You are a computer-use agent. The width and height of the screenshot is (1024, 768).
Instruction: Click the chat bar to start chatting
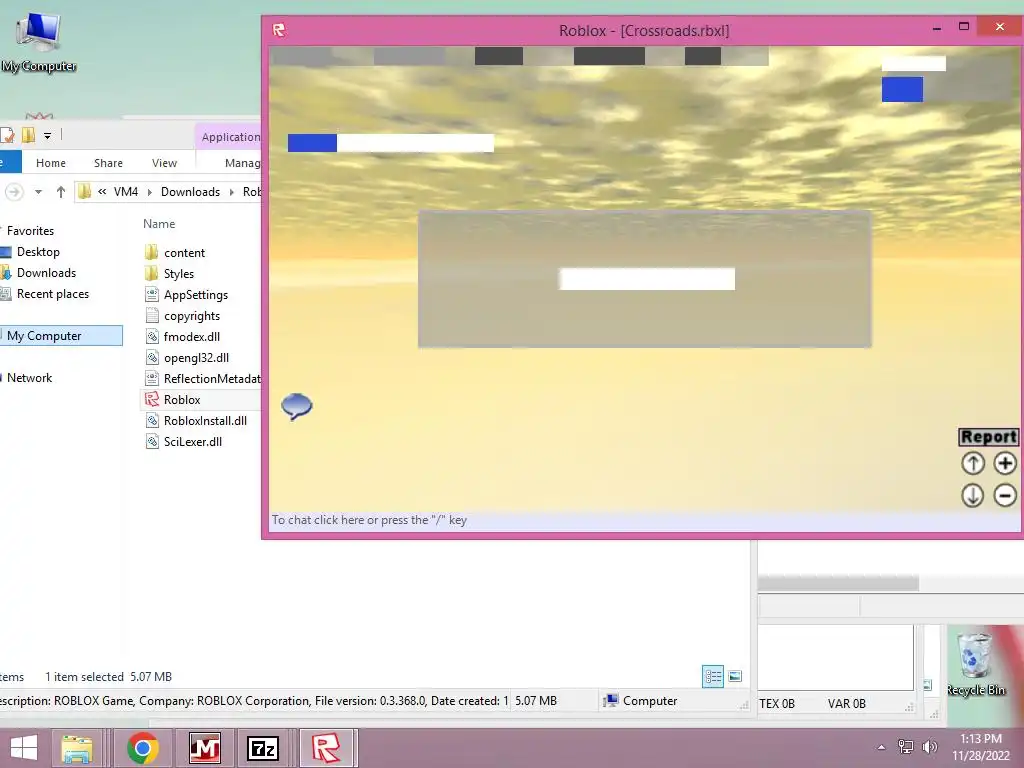point(644,520)
